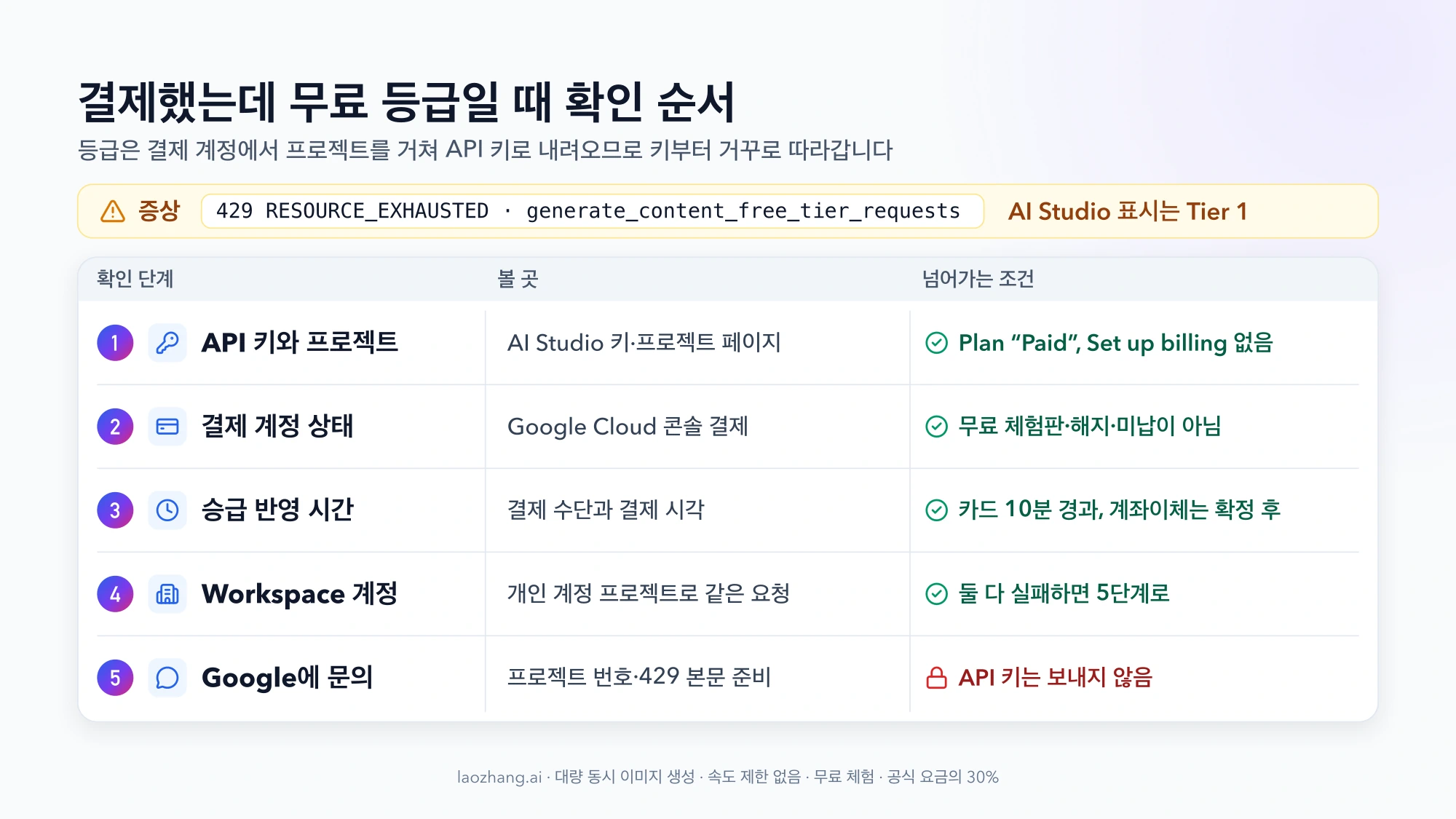Click the 카드 10분 경과, 계좌이체는 확정 후 text

pyautogui.click(x=1120, y=510)
